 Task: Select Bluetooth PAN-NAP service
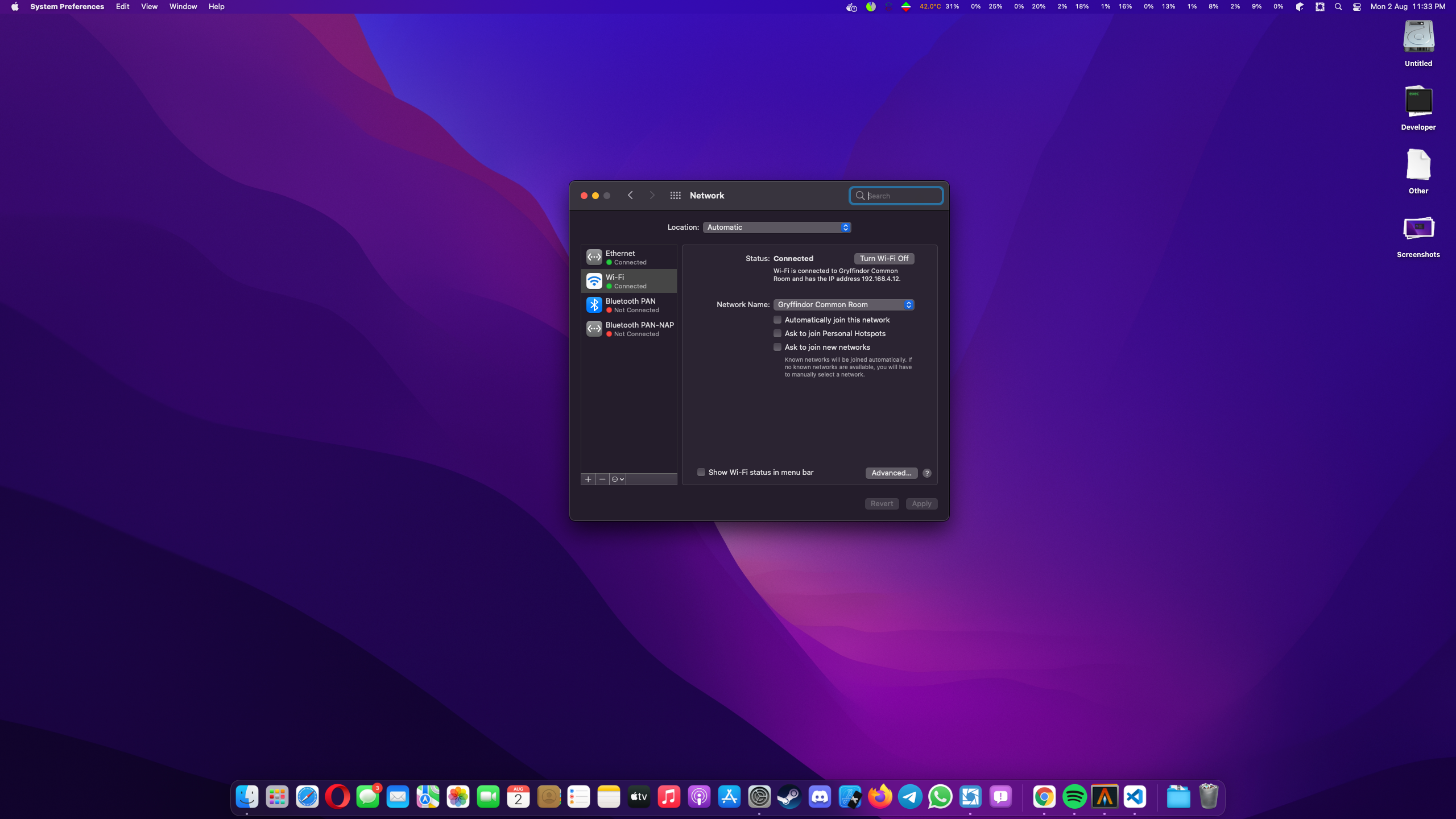tap(628, 329)
